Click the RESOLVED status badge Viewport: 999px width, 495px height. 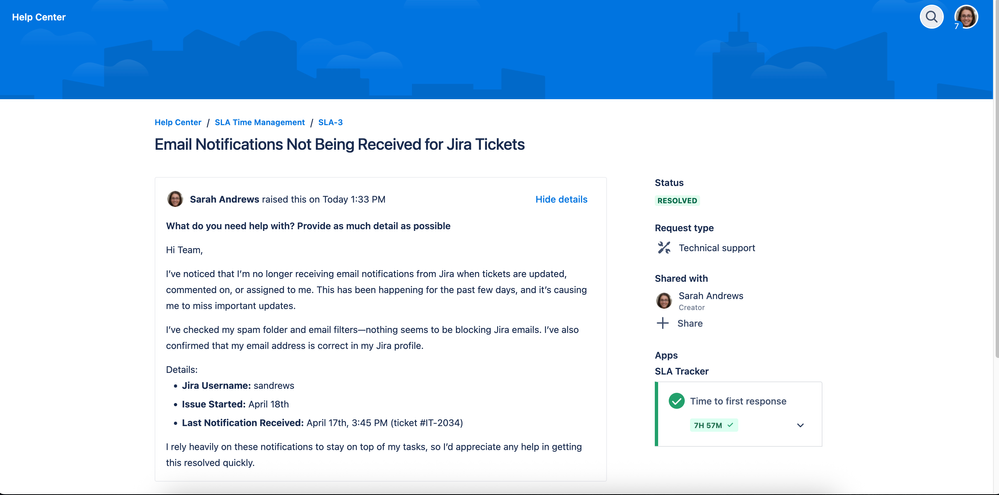(677, 201)
